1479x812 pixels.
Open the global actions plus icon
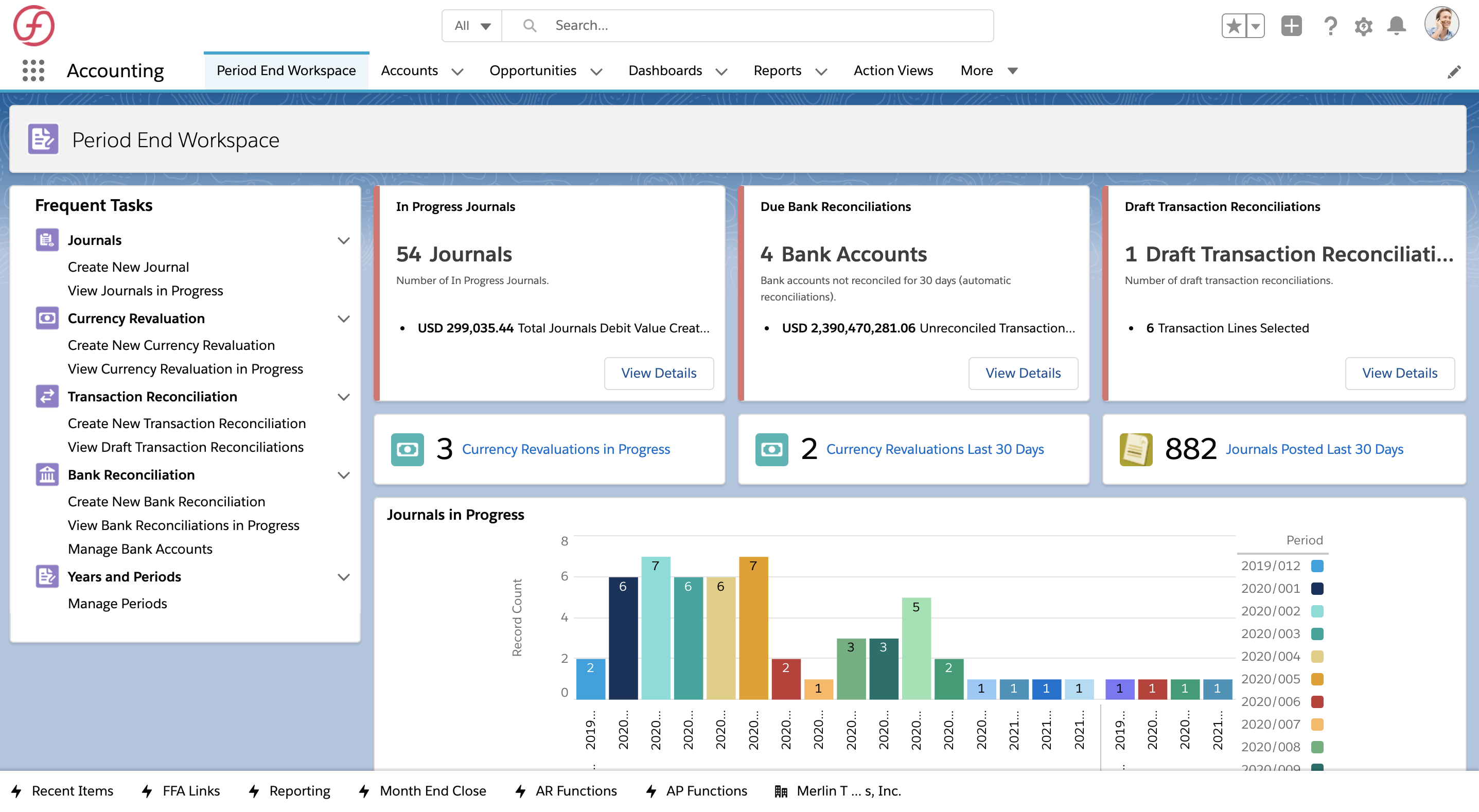(1291, 26)
